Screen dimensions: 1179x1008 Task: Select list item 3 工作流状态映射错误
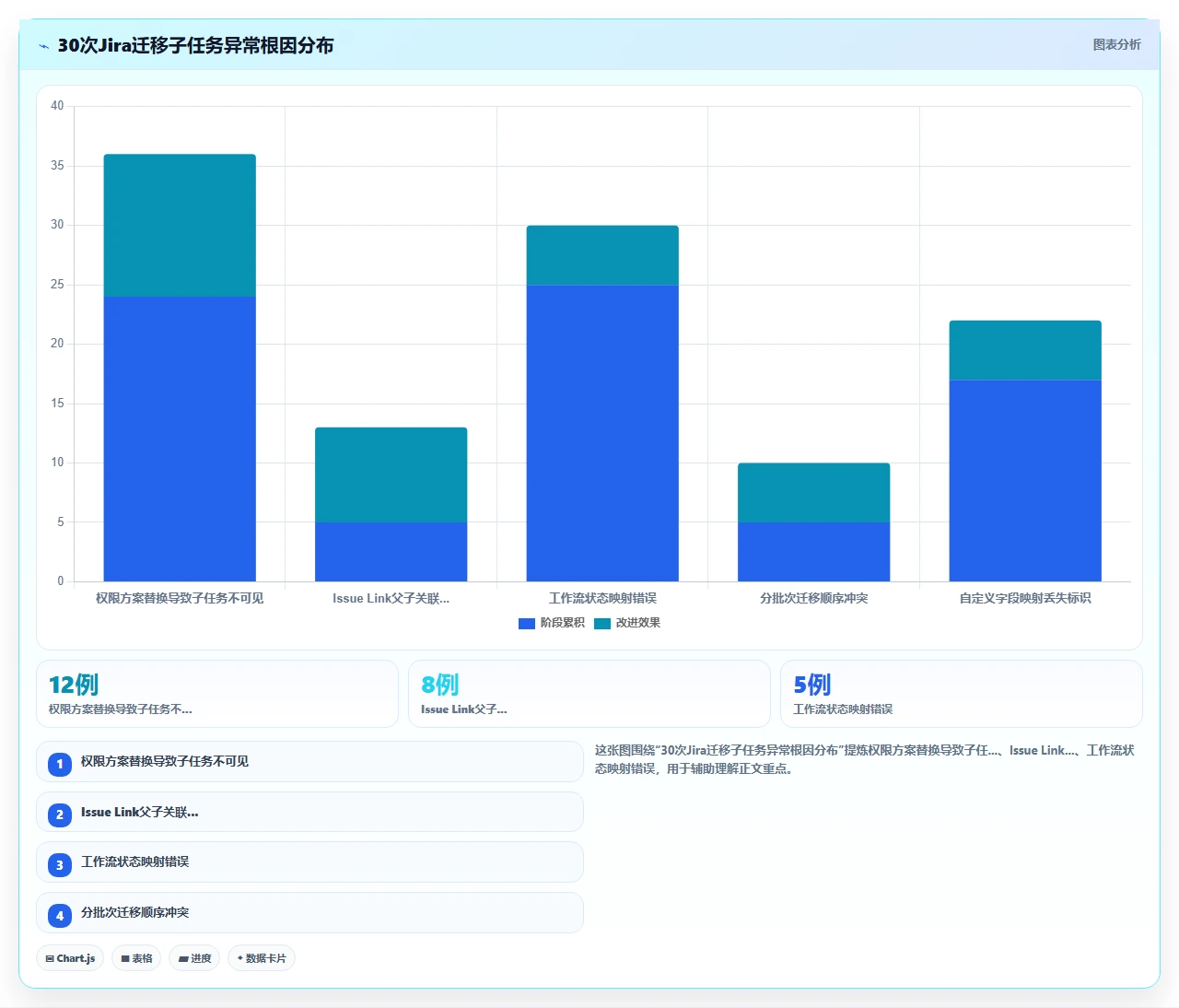tap(309, 862)
